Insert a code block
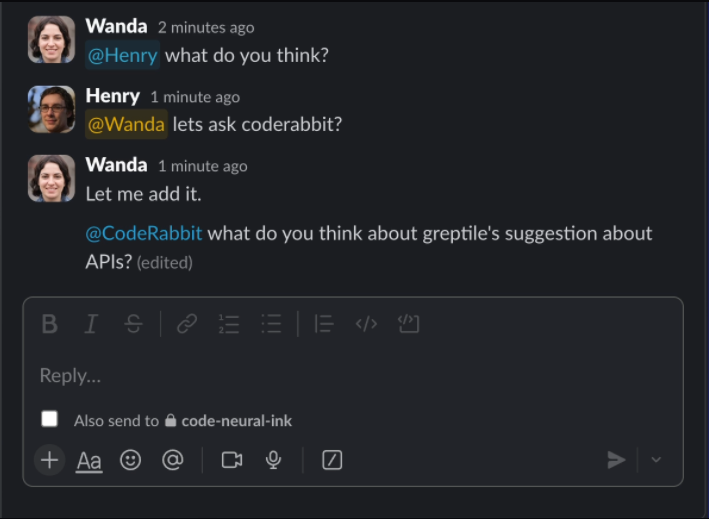Image resolution: width=709 pixels, height=519 pixels. [408, 324]
